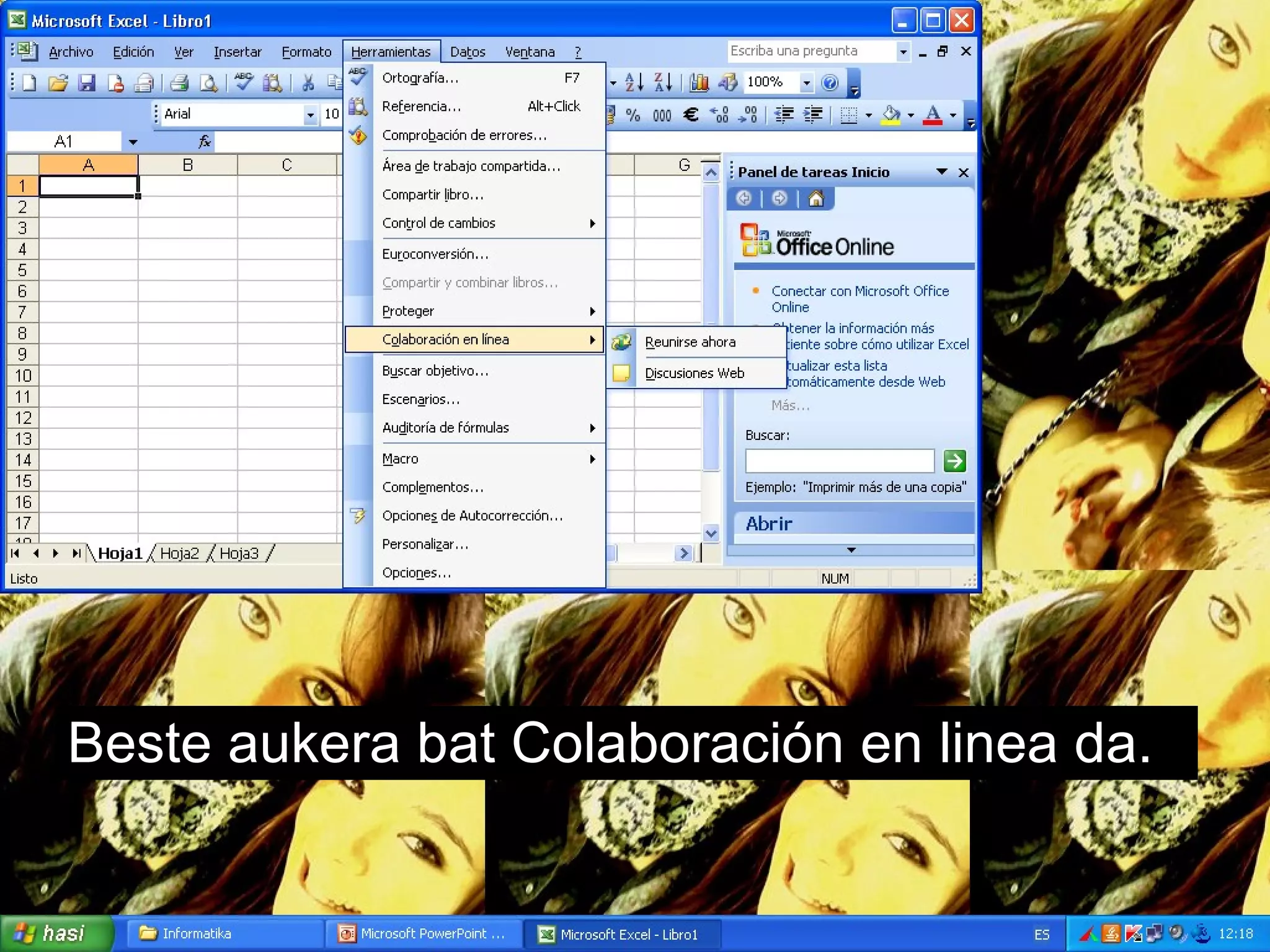Open the task pane title dropdown arrow

pyautogui.click(x=942, y=172)
